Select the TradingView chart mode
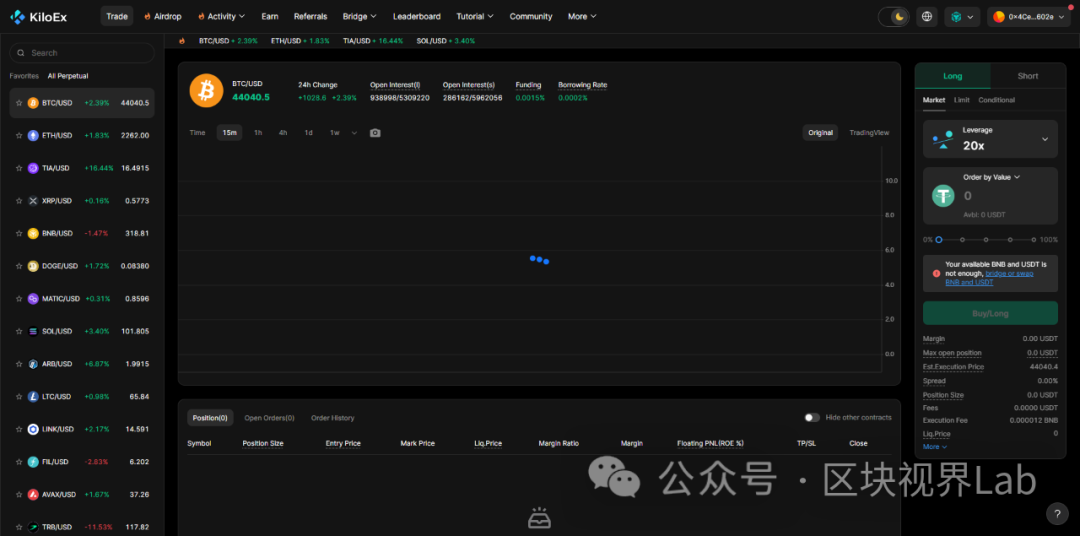Image resolution: width=1080 pixels, height=536 pixels. point(869,133)
